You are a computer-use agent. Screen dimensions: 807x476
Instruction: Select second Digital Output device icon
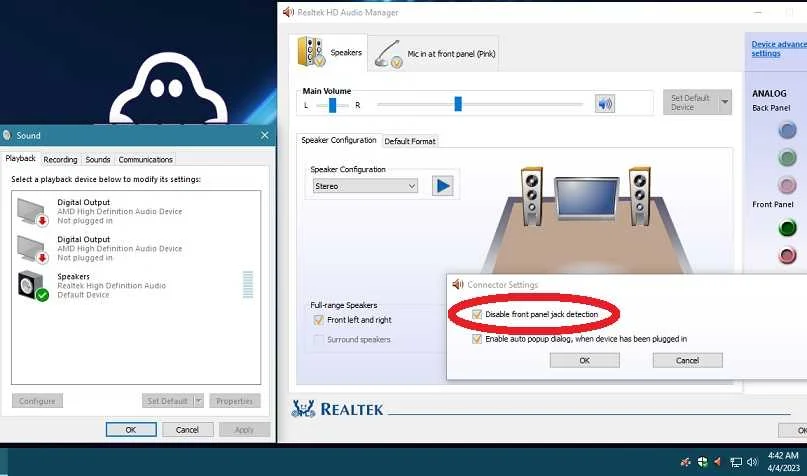point(32,249)
